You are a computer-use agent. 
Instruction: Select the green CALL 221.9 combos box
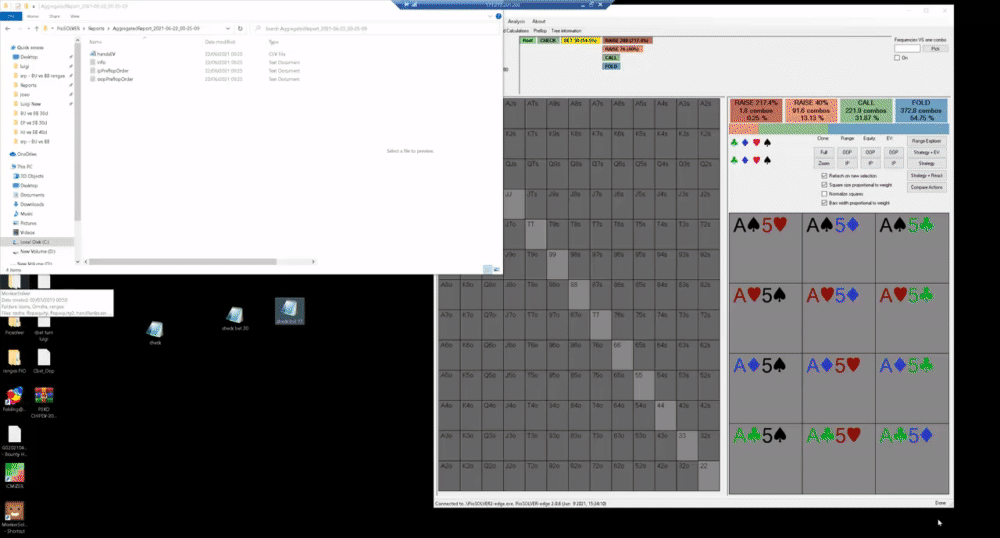(865, 110)
